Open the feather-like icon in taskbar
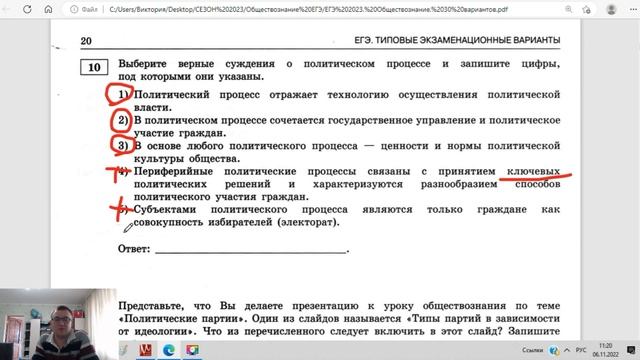This screenshot has width=640, height=360. 124,350
